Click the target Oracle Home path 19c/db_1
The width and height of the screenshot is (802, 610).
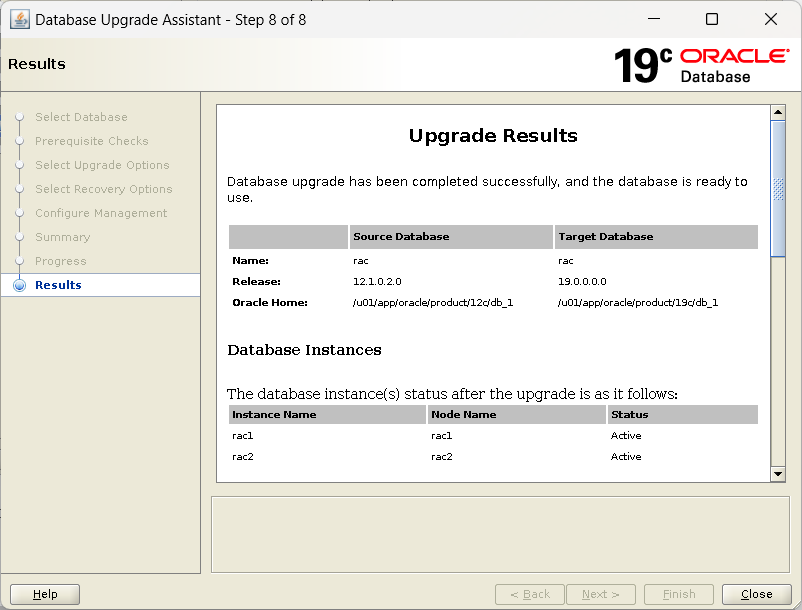tap(638, 302)
